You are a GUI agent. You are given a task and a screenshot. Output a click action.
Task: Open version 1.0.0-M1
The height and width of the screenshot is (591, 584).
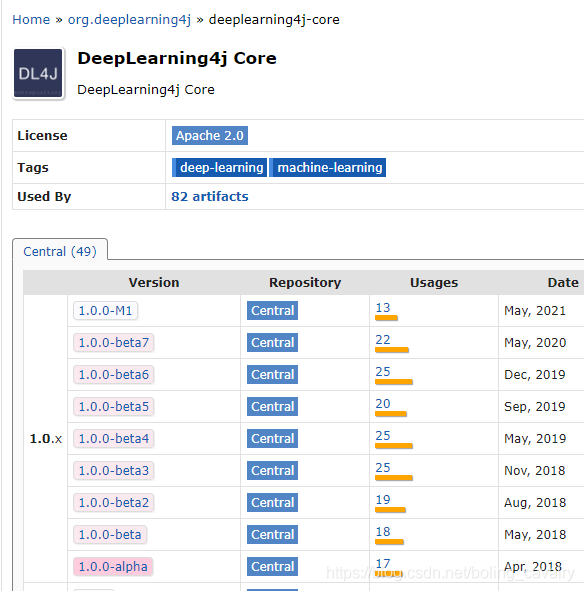pos(106,311)
